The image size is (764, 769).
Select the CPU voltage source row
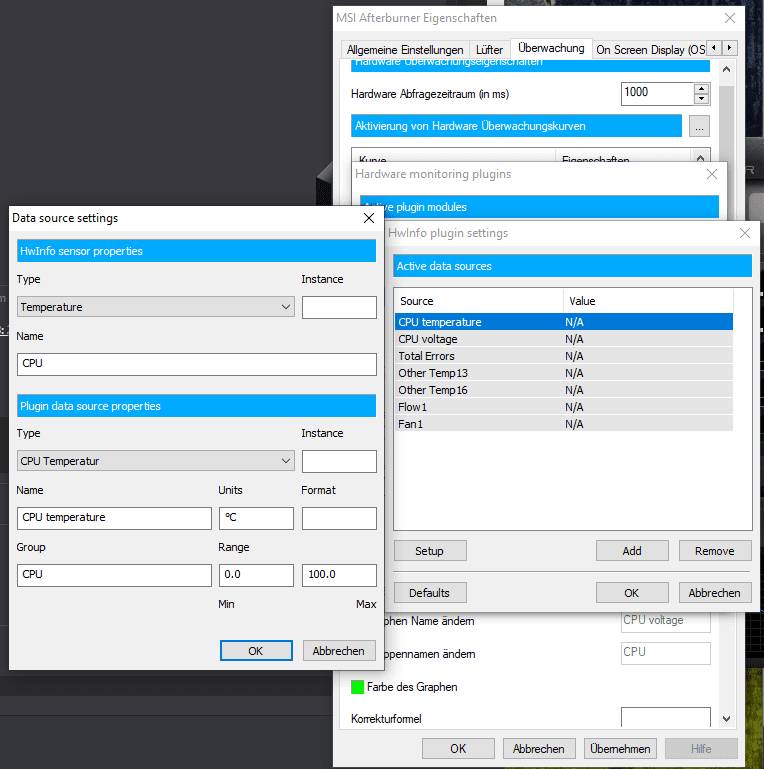point(563,339)
